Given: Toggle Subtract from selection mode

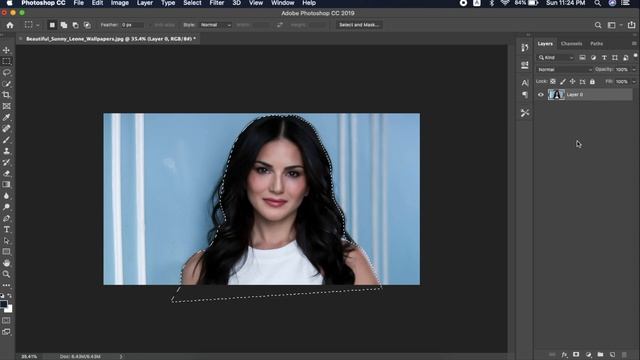Looking at the screenshot, I should 76,25.
